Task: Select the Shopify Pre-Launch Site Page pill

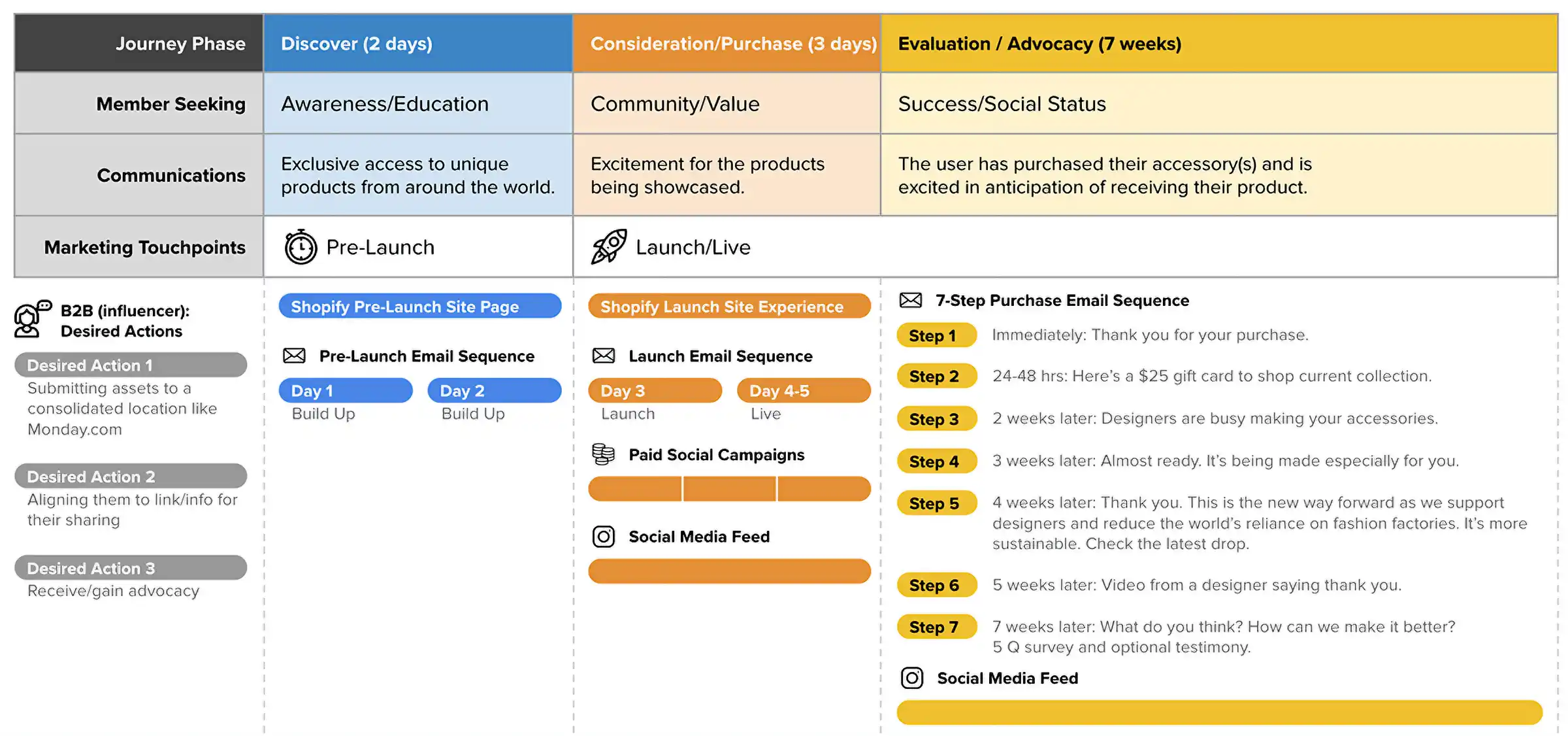Action: coord(419,306)
